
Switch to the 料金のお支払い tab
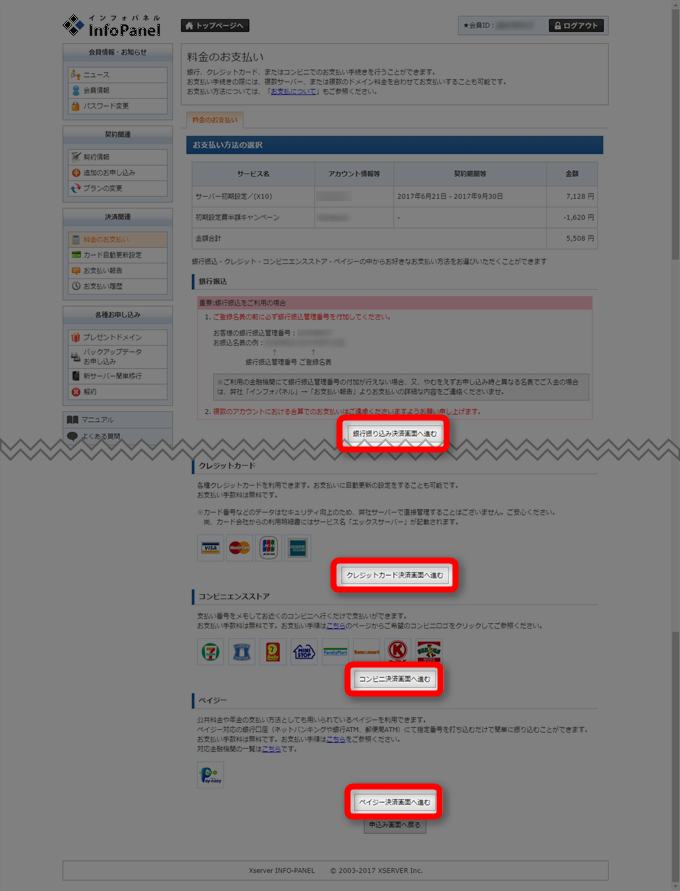[215, 120]
